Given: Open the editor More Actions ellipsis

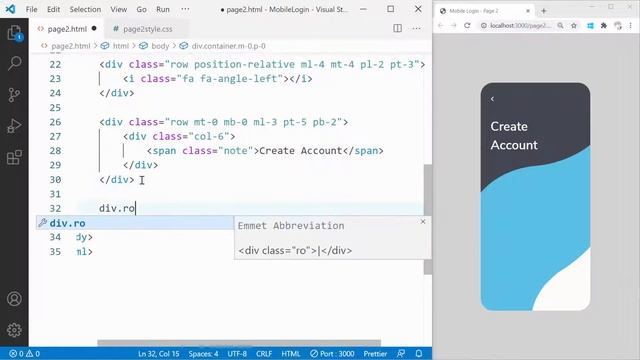Looking at the screenshot, I should point(416,28).
